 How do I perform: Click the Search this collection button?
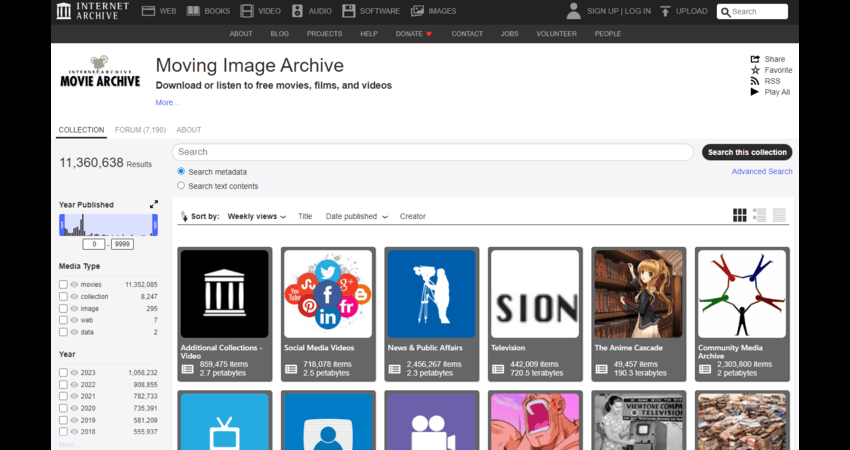point(747,152)
